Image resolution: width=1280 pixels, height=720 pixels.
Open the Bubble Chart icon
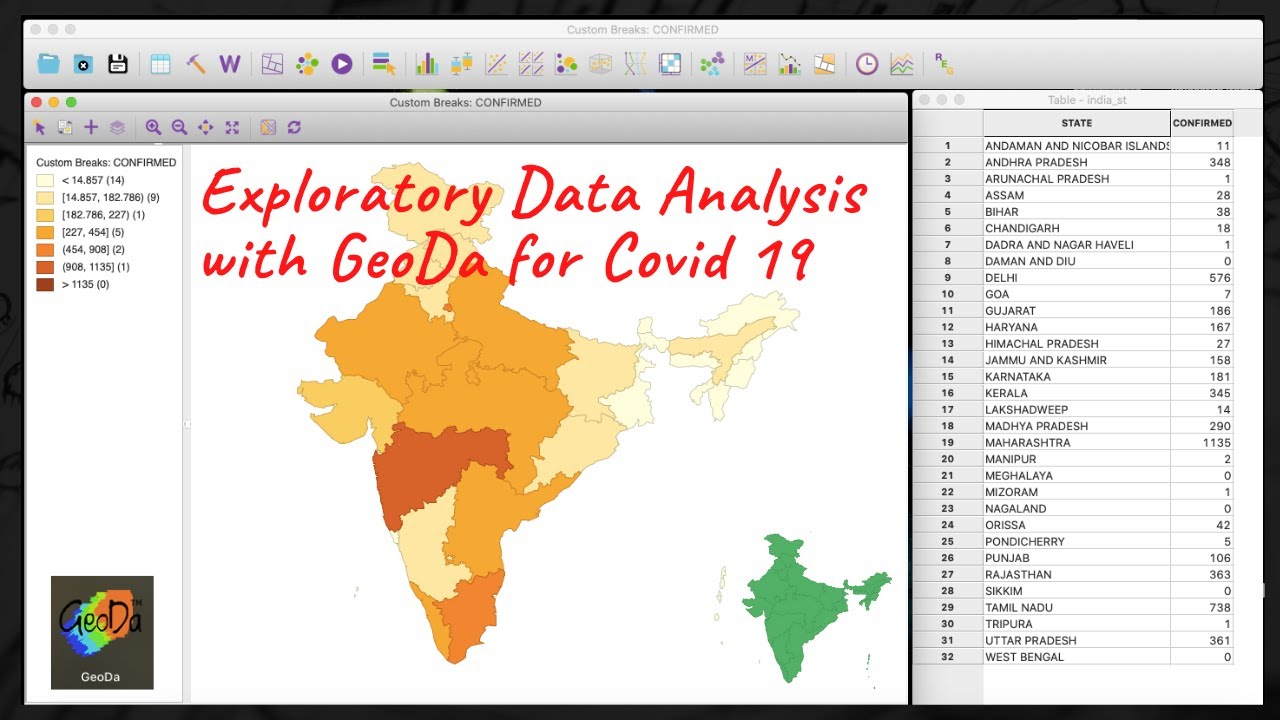click(x=566, y=64)
